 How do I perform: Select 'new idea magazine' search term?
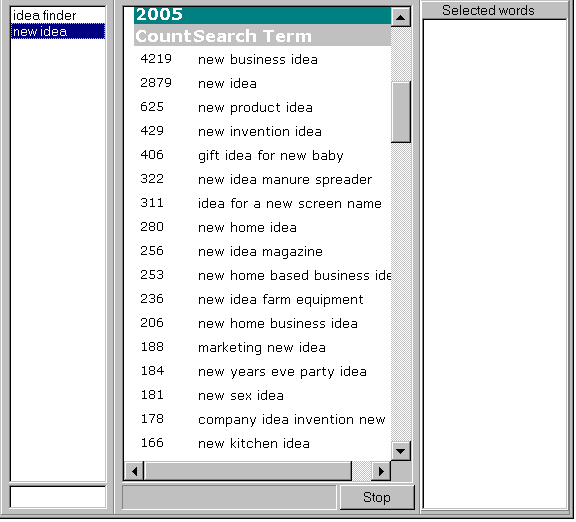260,252
